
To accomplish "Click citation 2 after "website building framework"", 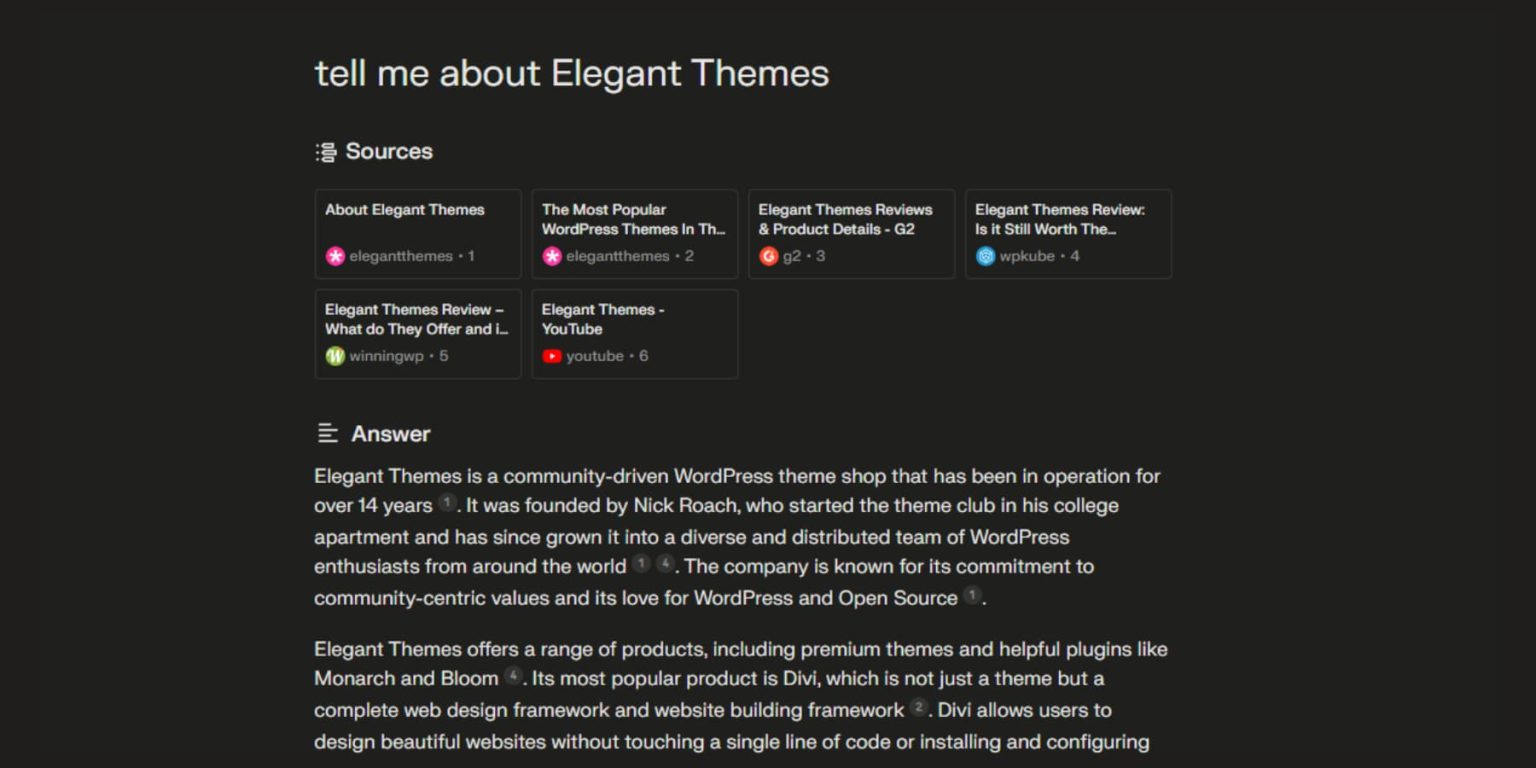I will [x=919, y=708].
